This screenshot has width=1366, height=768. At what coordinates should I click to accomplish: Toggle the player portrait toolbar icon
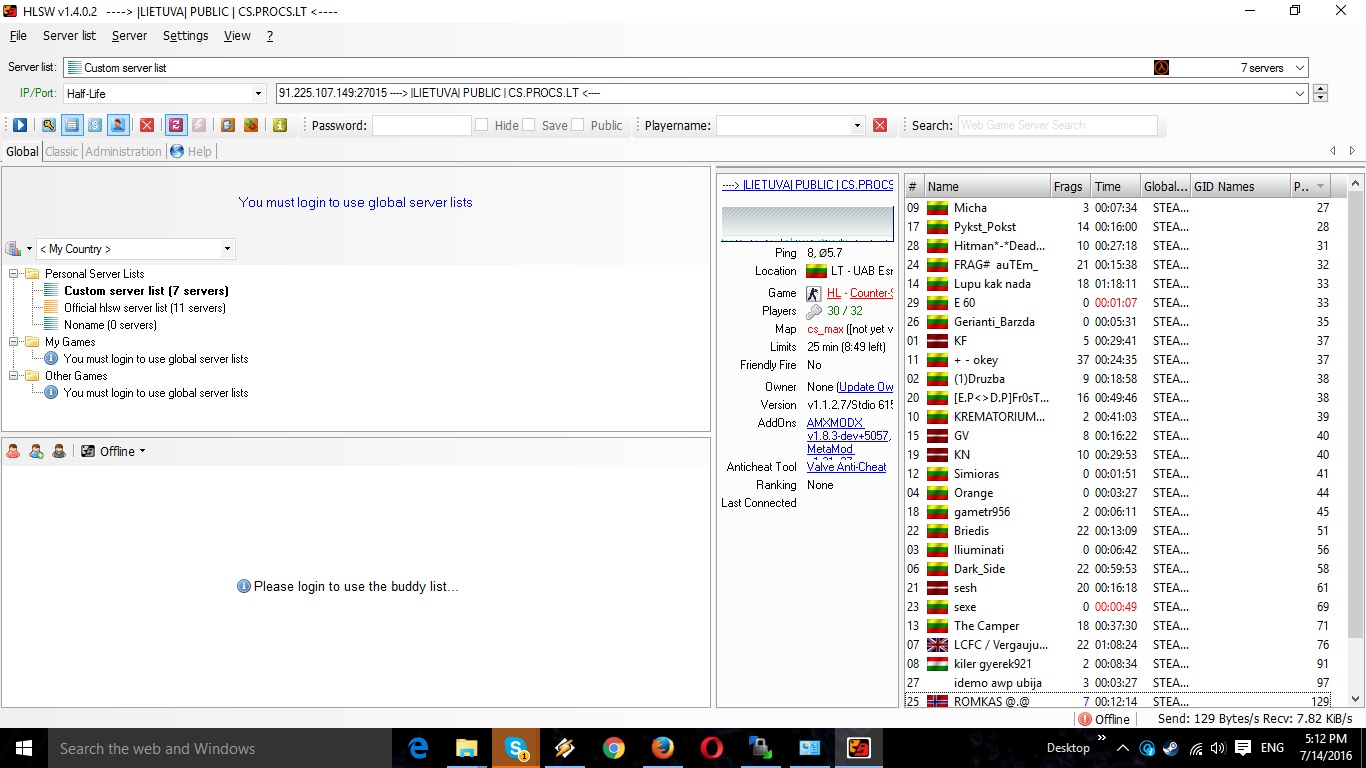tap(118, 125)
